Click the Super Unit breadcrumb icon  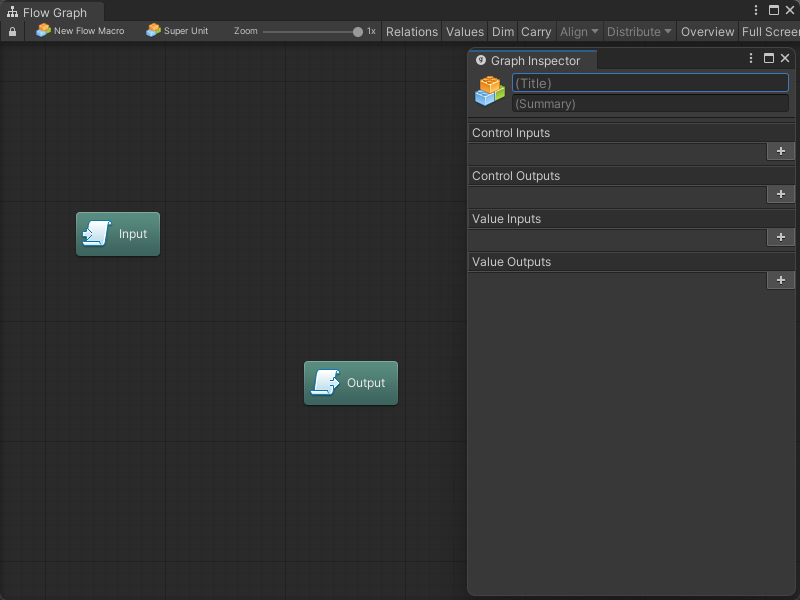[153, 31]
